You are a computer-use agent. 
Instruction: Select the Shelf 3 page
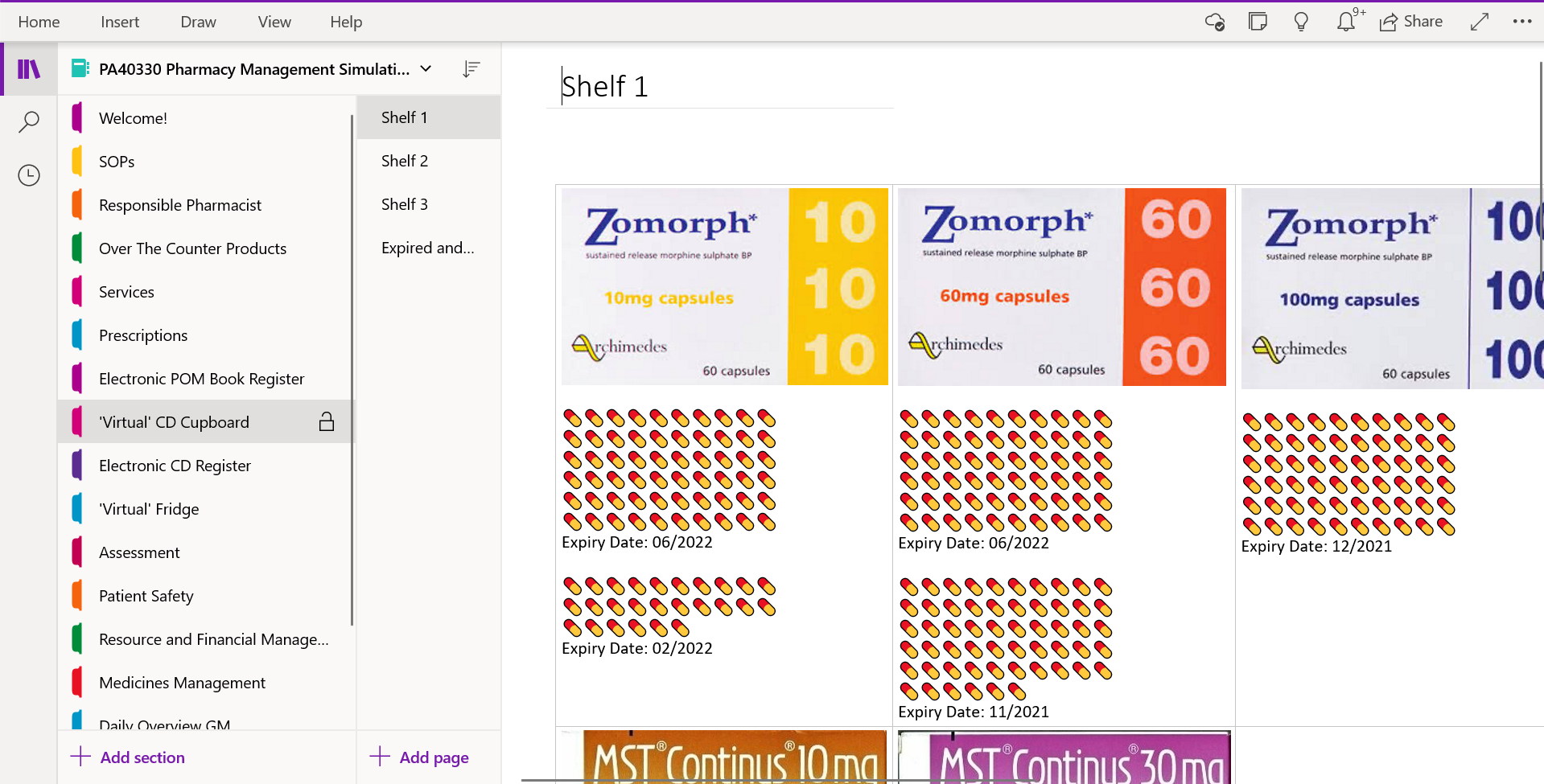429,204
